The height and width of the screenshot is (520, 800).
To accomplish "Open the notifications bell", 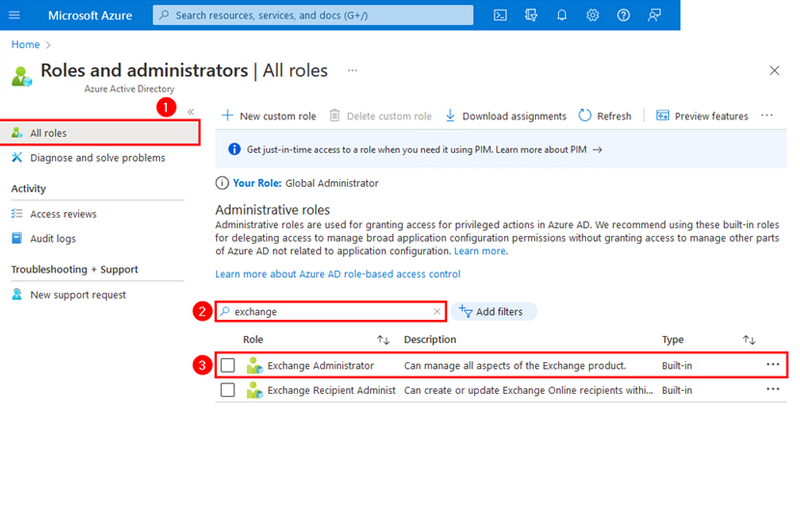I will [562, 15].
